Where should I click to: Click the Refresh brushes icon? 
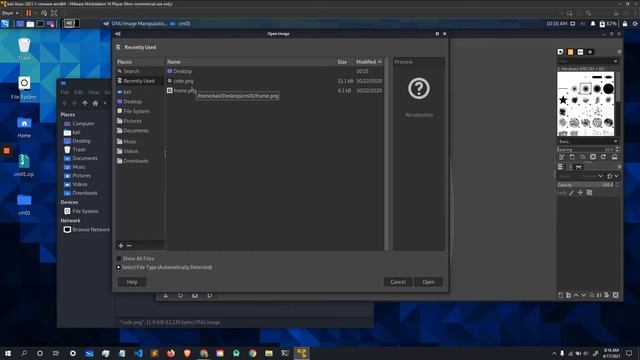pos(603,157)
